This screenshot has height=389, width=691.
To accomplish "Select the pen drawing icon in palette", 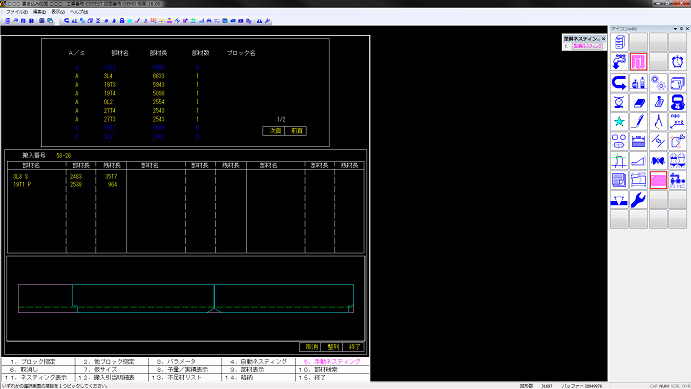I will tap(638, 122).
